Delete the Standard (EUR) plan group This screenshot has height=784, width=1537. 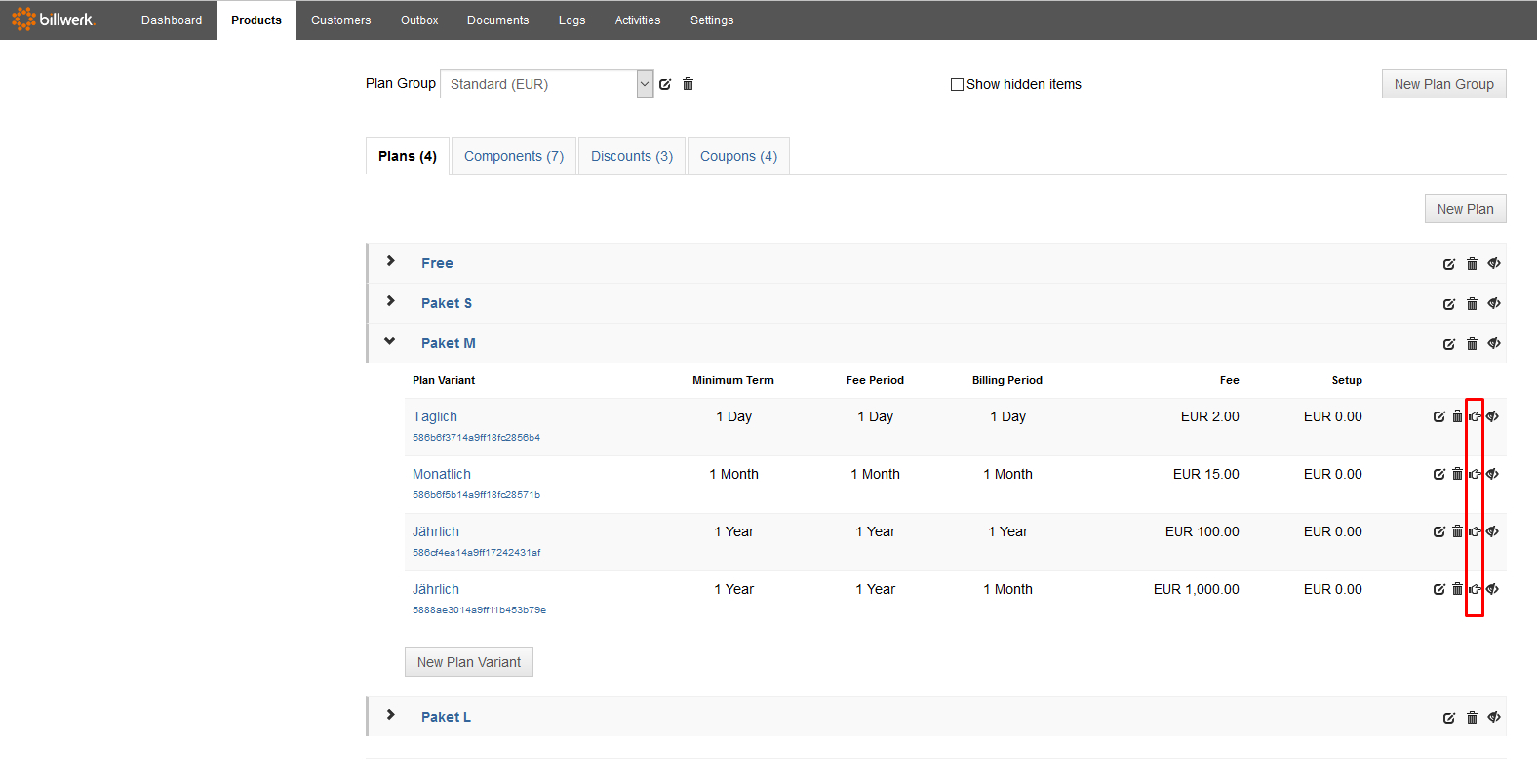[x=688, y=84]
